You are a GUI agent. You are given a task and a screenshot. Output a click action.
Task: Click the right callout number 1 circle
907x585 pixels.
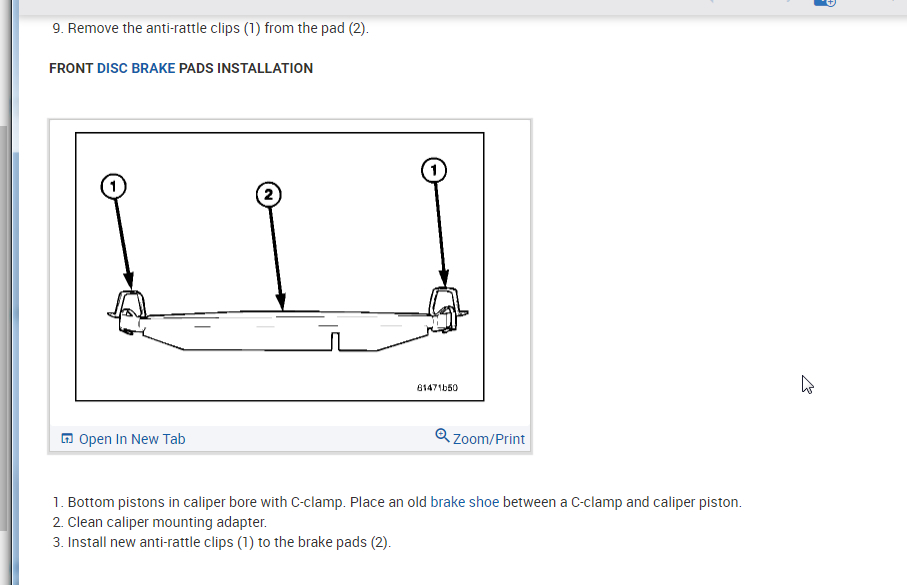434,170
